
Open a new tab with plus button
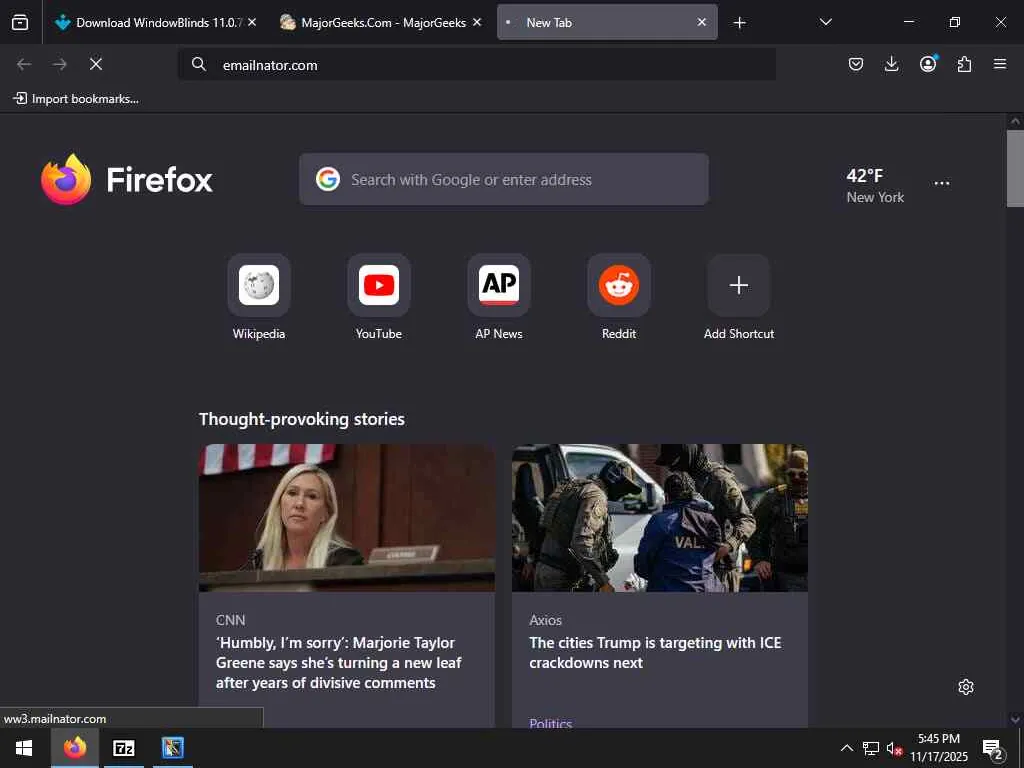(739, 23)
